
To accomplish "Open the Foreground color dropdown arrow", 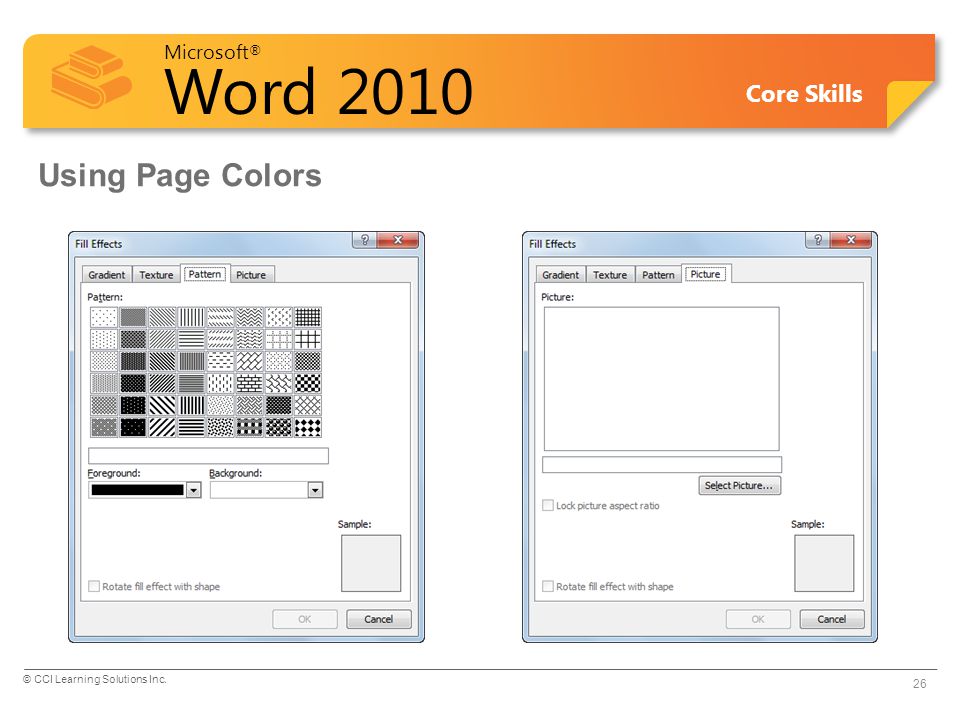I will 193,490.
